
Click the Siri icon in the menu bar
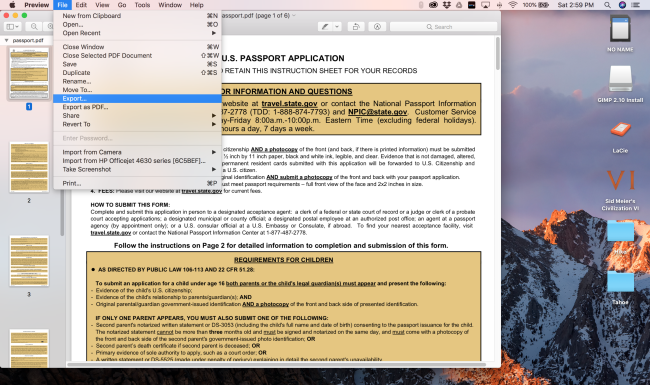point(622,5)
